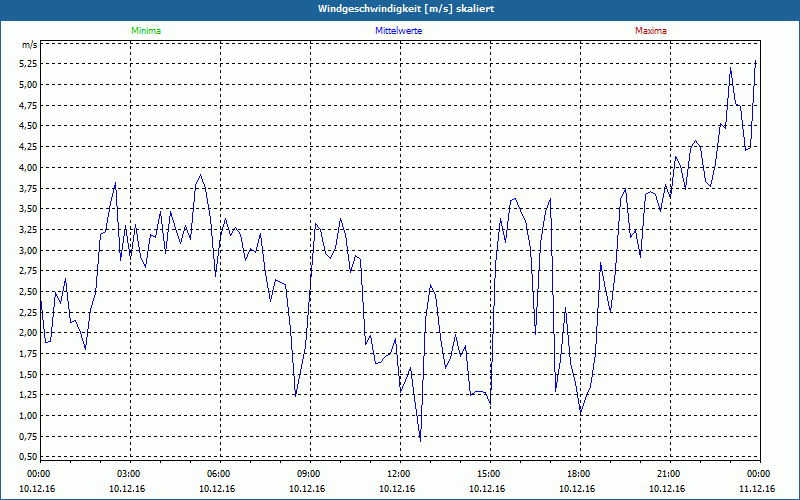This screenshot has height=500, width=800.
Task: Click the 09:00 time axis label
Action: tap(309, 474)
